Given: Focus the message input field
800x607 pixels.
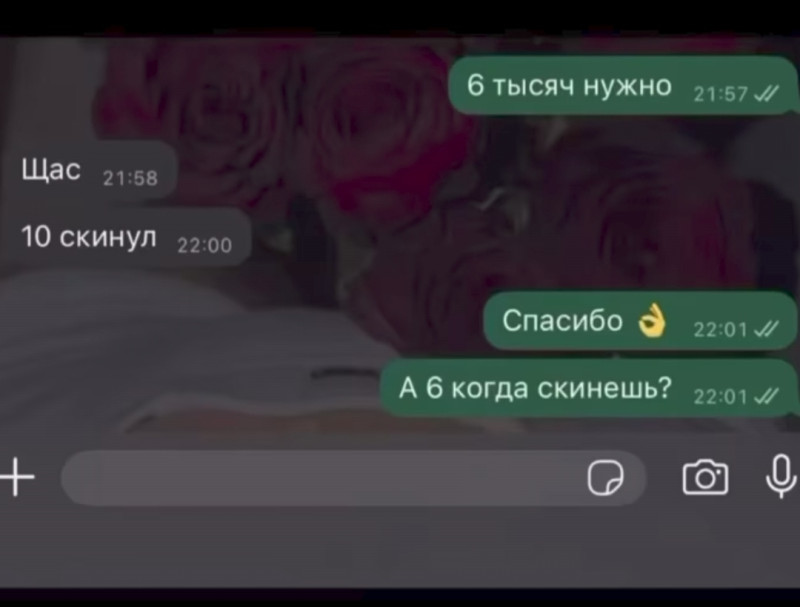Looking at the screenshot, I should [x=353, y=478].
